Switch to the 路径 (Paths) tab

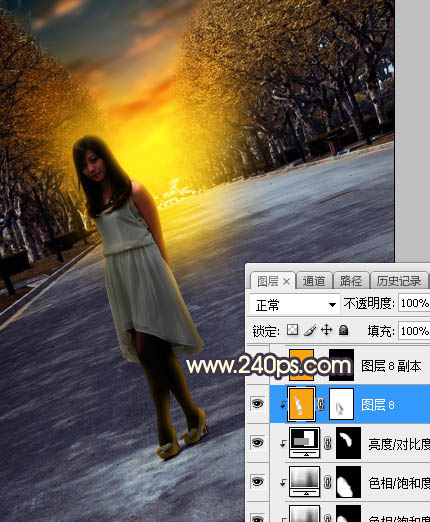(351, 281)
